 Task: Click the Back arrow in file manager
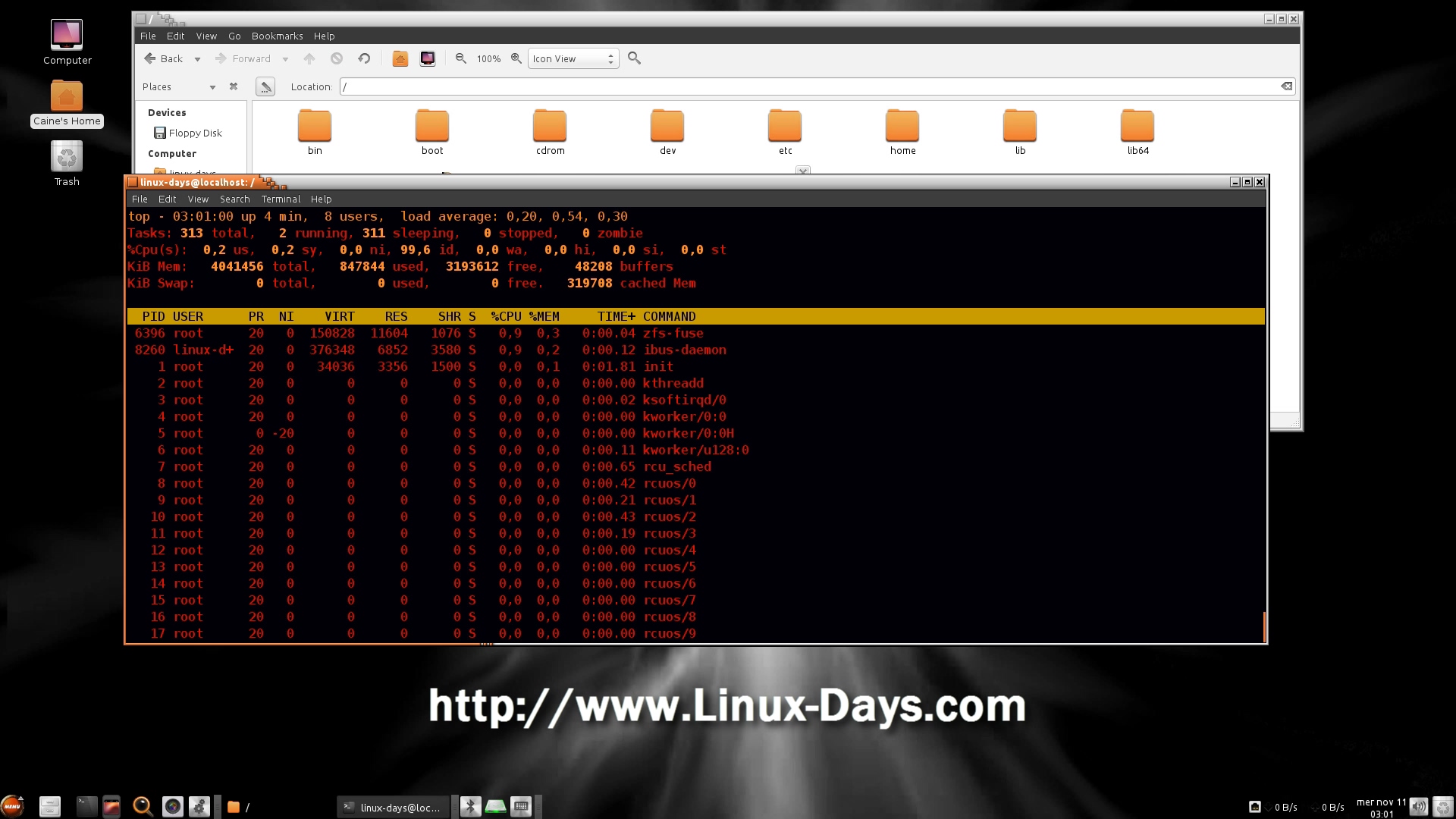pyautogui.click(x=163, y=58)
